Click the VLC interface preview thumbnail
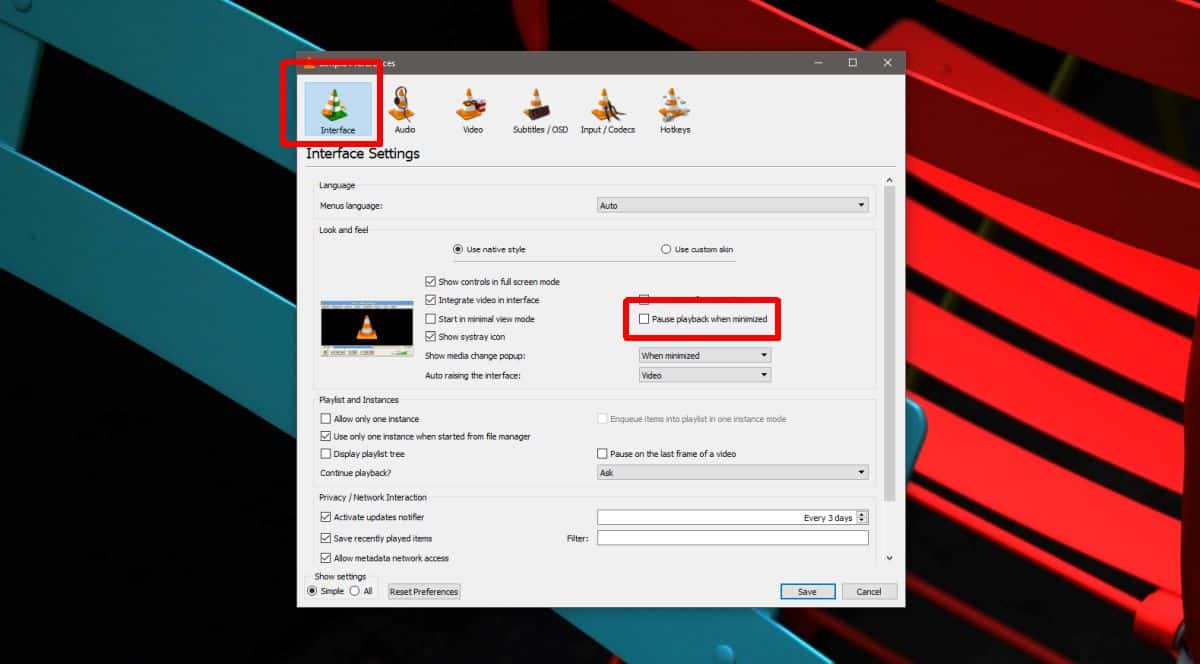The image size is (1200, 664). pyautogui.click(x=367, y=328)
